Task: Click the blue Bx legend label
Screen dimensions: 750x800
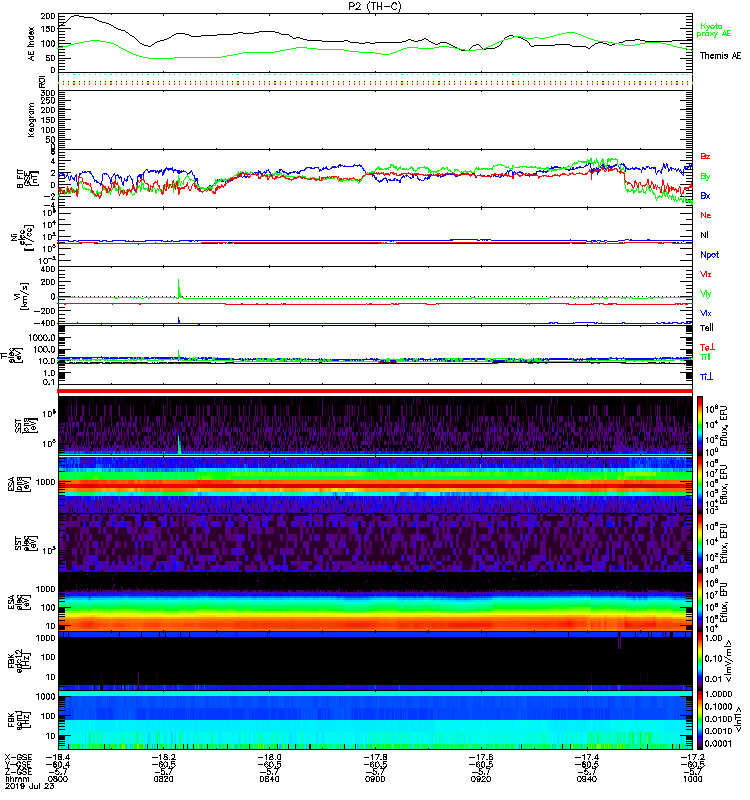Action: click(705, 195)
